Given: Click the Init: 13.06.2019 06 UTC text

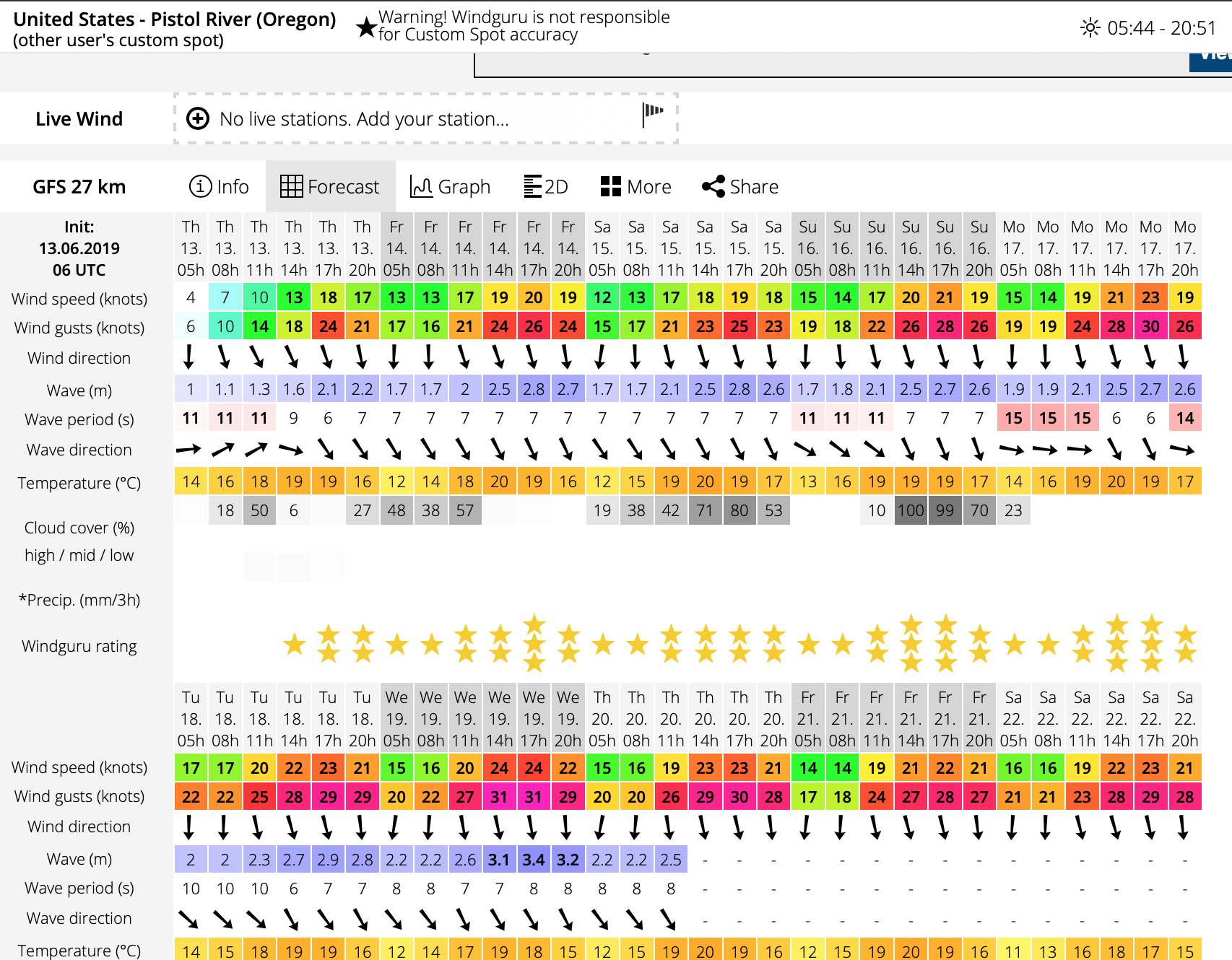Looking at the screenshot, I should point(79,248).
